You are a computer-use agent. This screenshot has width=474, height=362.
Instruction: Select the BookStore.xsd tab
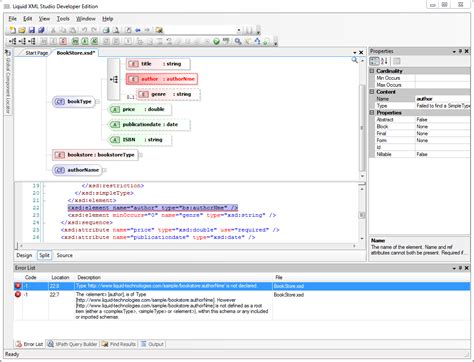(76, 53)
